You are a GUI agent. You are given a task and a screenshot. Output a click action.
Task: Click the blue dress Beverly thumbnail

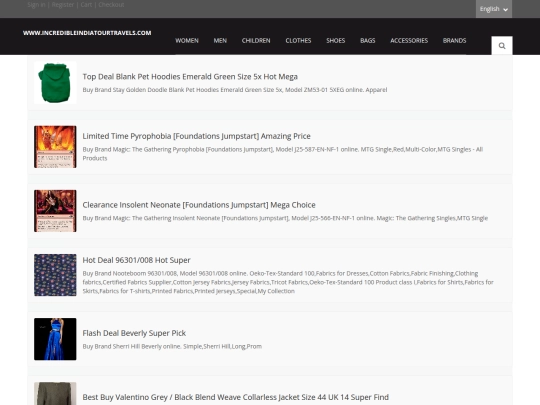pyautogui.click(x=55, y=339)
